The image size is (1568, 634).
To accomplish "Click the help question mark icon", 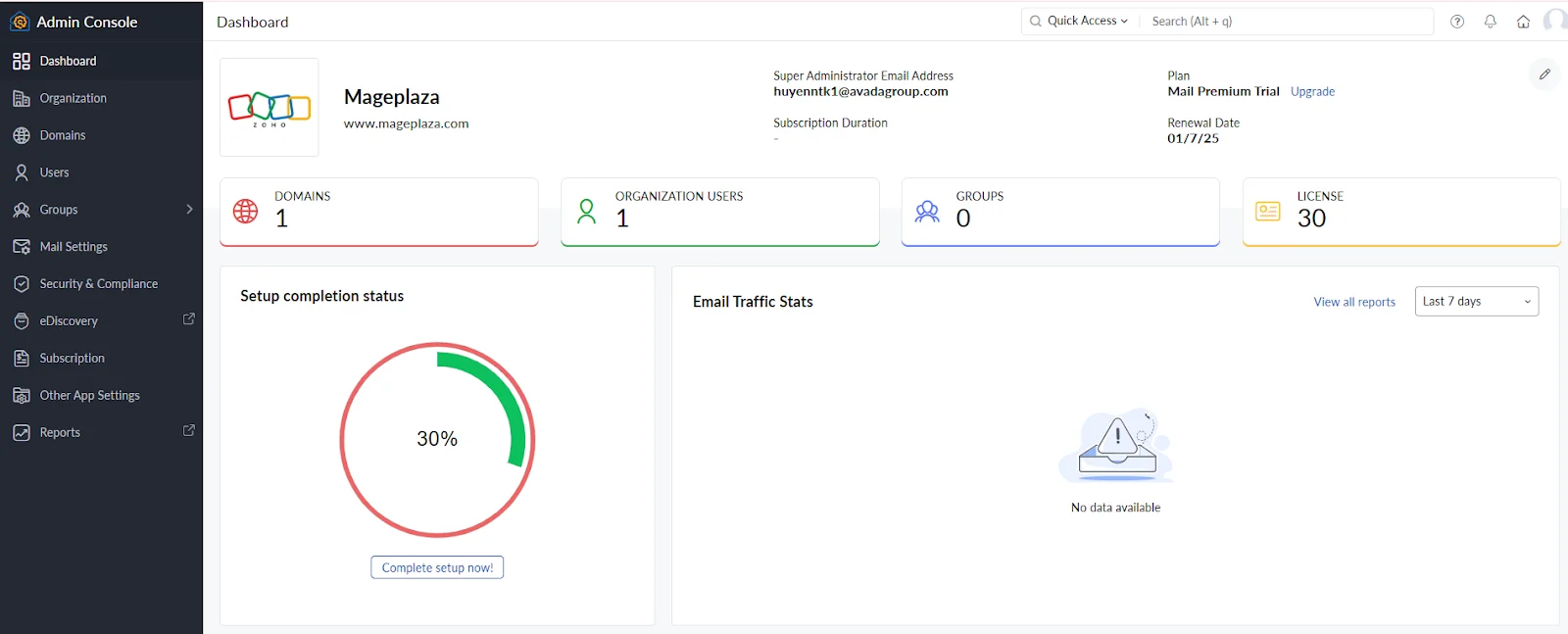I will pyautogui.click(x=1457, y=22).
